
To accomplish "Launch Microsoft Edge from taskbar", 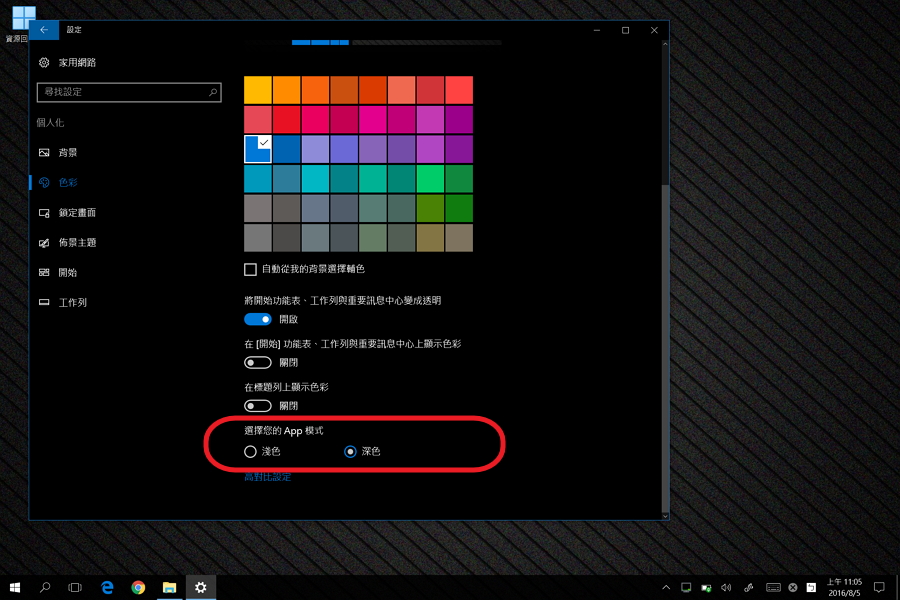I will [x=107, y=587].
